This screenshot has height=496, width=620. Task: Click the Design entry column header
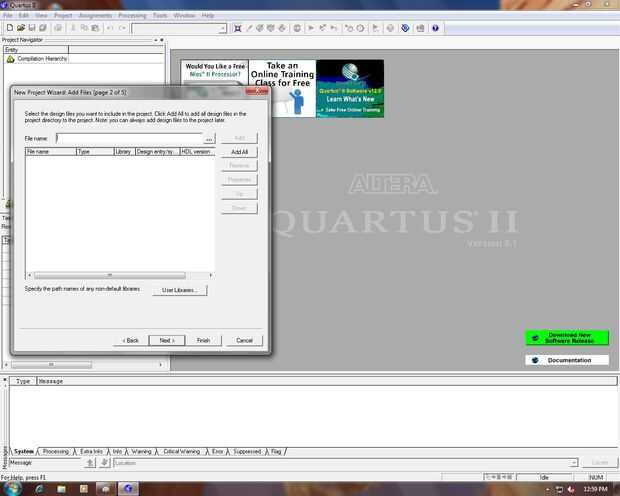click(x=157, y=151)
